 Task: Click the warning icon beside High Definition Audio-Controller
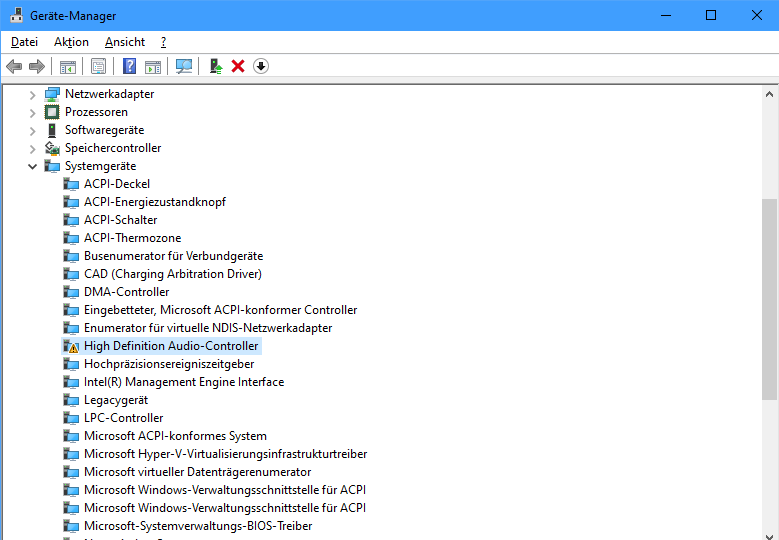point(71,346)
